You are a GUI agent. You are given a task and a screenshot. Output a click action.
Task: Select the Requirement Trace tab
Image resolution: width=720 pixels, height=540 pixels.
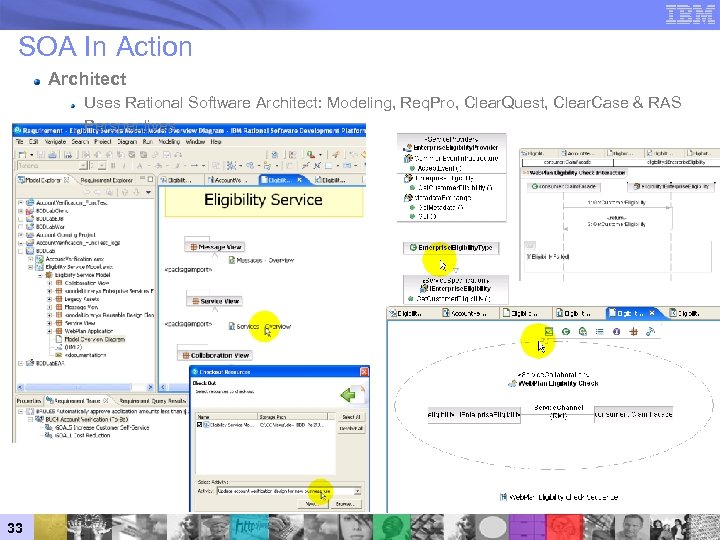point(77,401)
